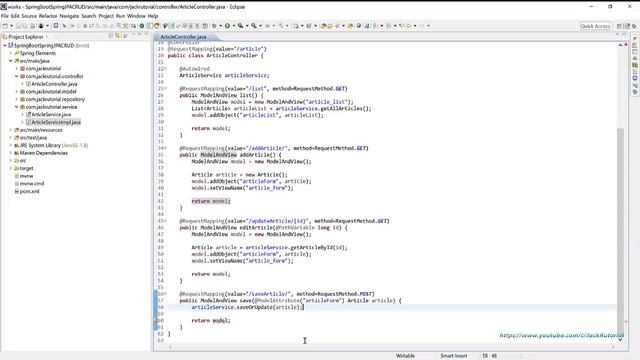Select the Project Explorer tab

tap(25, 37)
